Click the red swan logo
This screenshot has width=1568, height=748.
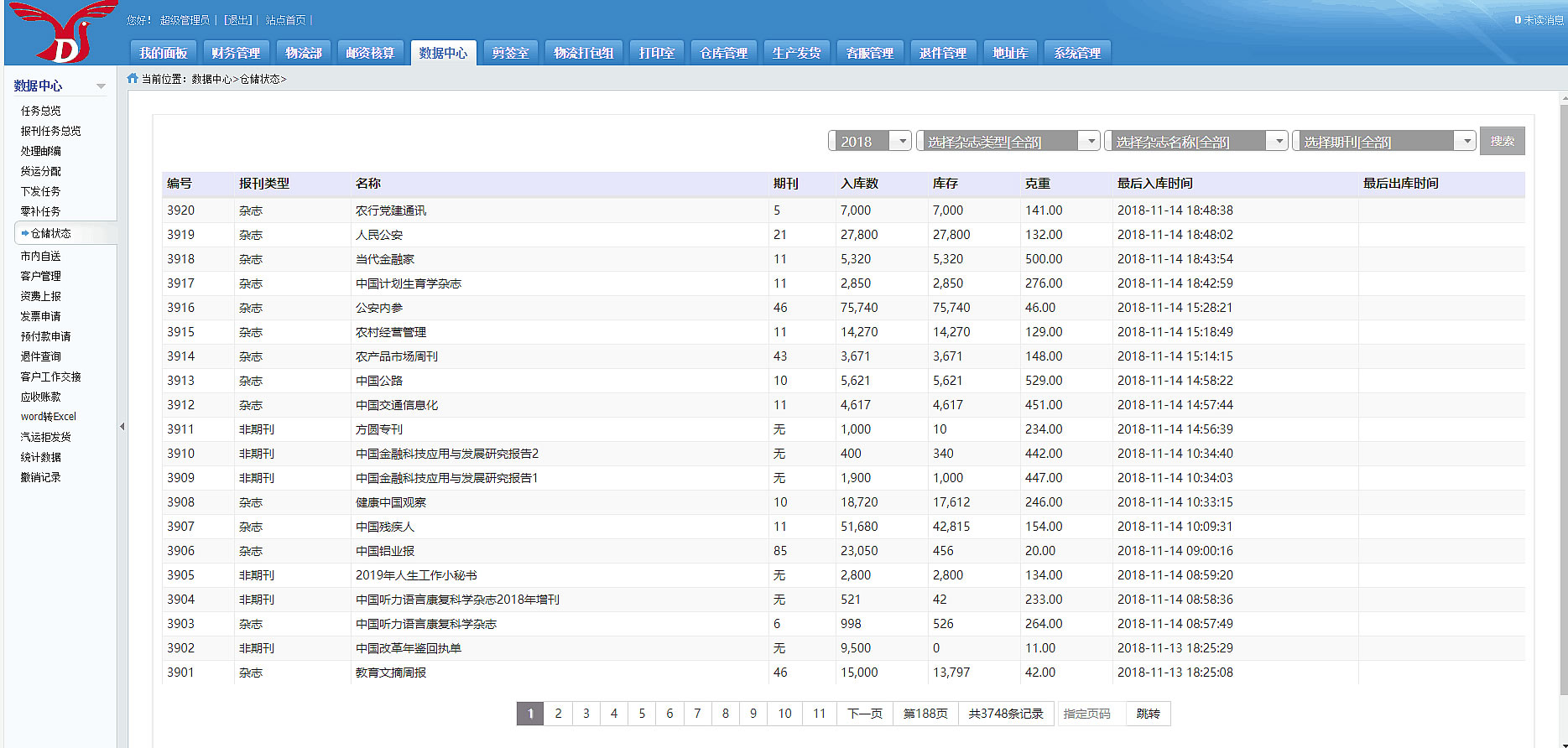63,32
